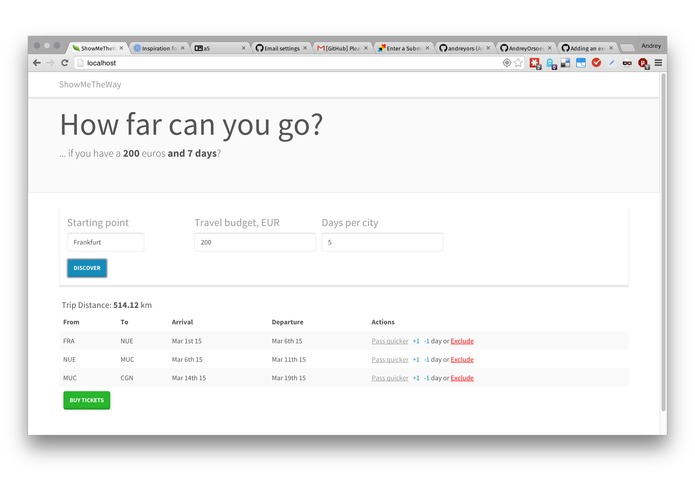Click the location target icon in address bar
The height and width of the screenshot is (494, 695).
pyautogui.click(x=507, y=63)
